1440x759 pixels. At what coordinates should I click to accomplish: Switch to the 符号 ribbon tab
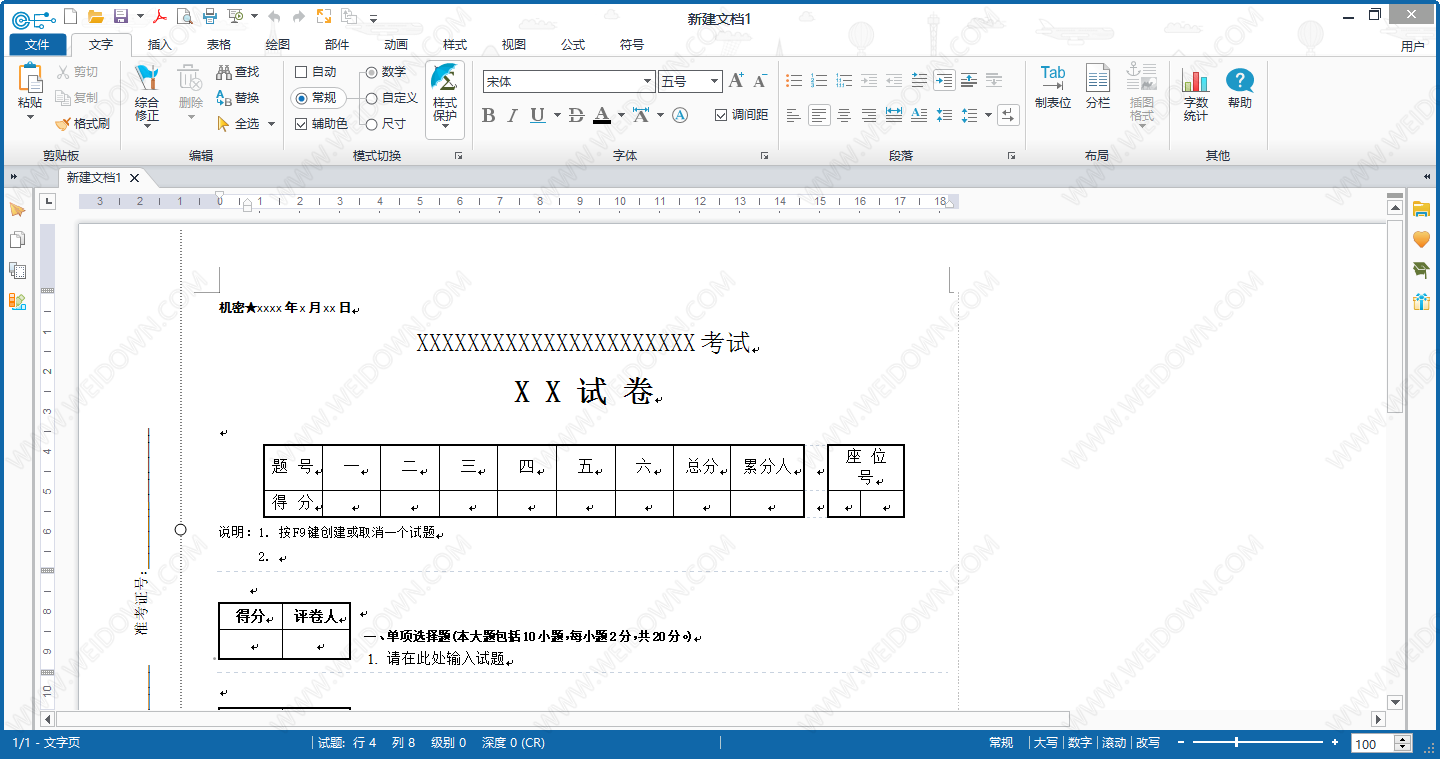pos(632,45)
